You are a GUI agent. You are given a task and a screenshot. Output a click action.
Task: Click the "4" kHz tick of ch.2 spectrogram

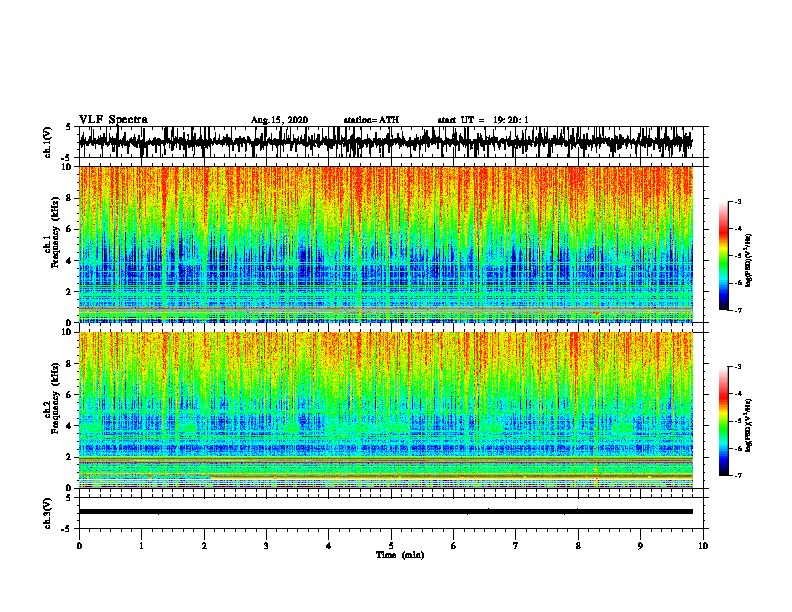pyautogui.click(x=69, y=426)
